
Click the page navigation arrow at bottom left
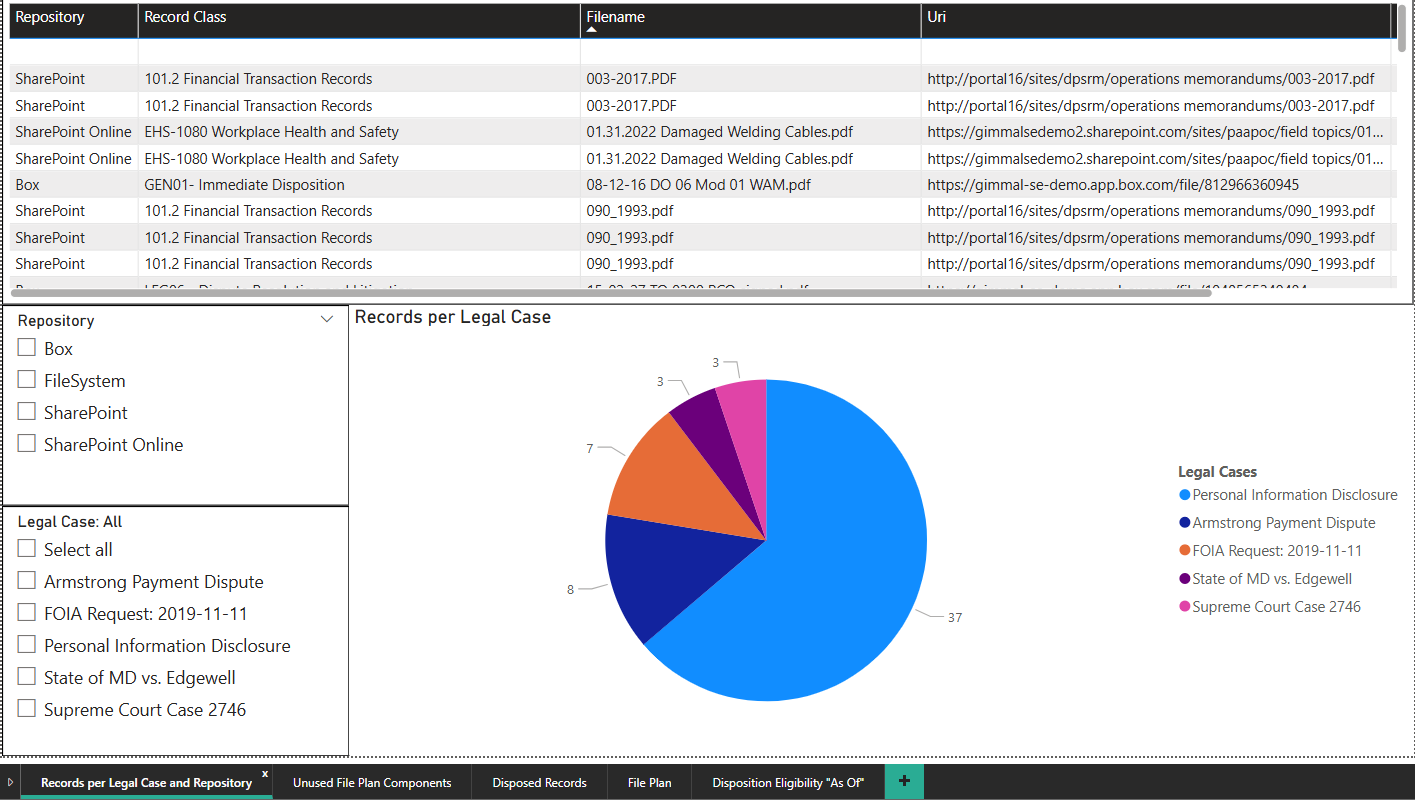(x=10, y=782)
